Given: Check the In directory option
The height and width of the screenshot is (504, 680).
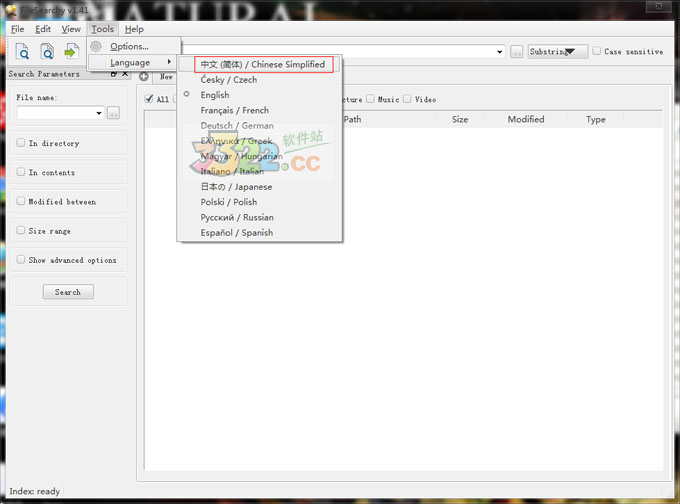Looking at the screenshot, I should pos(21,143).
